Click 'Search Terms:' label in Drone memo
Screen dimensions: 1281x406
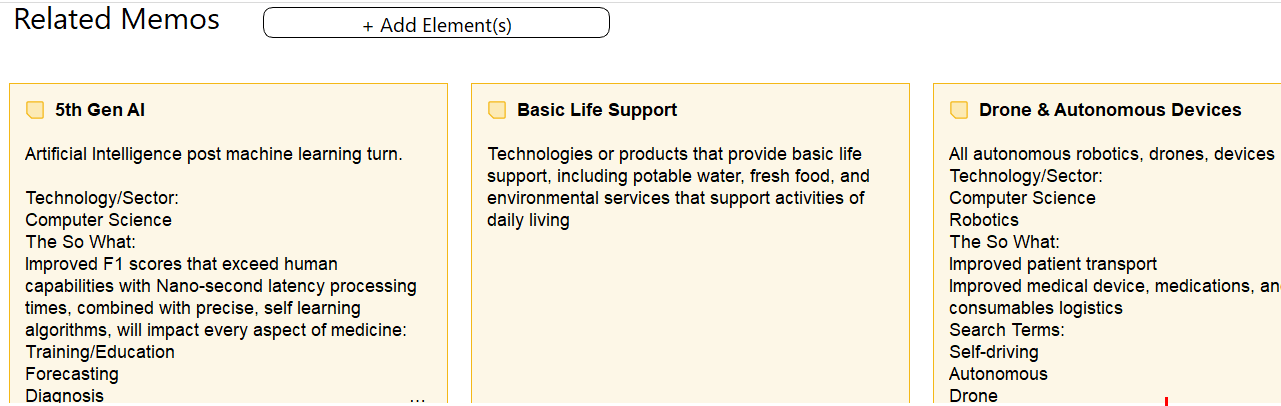point(1007,330)
